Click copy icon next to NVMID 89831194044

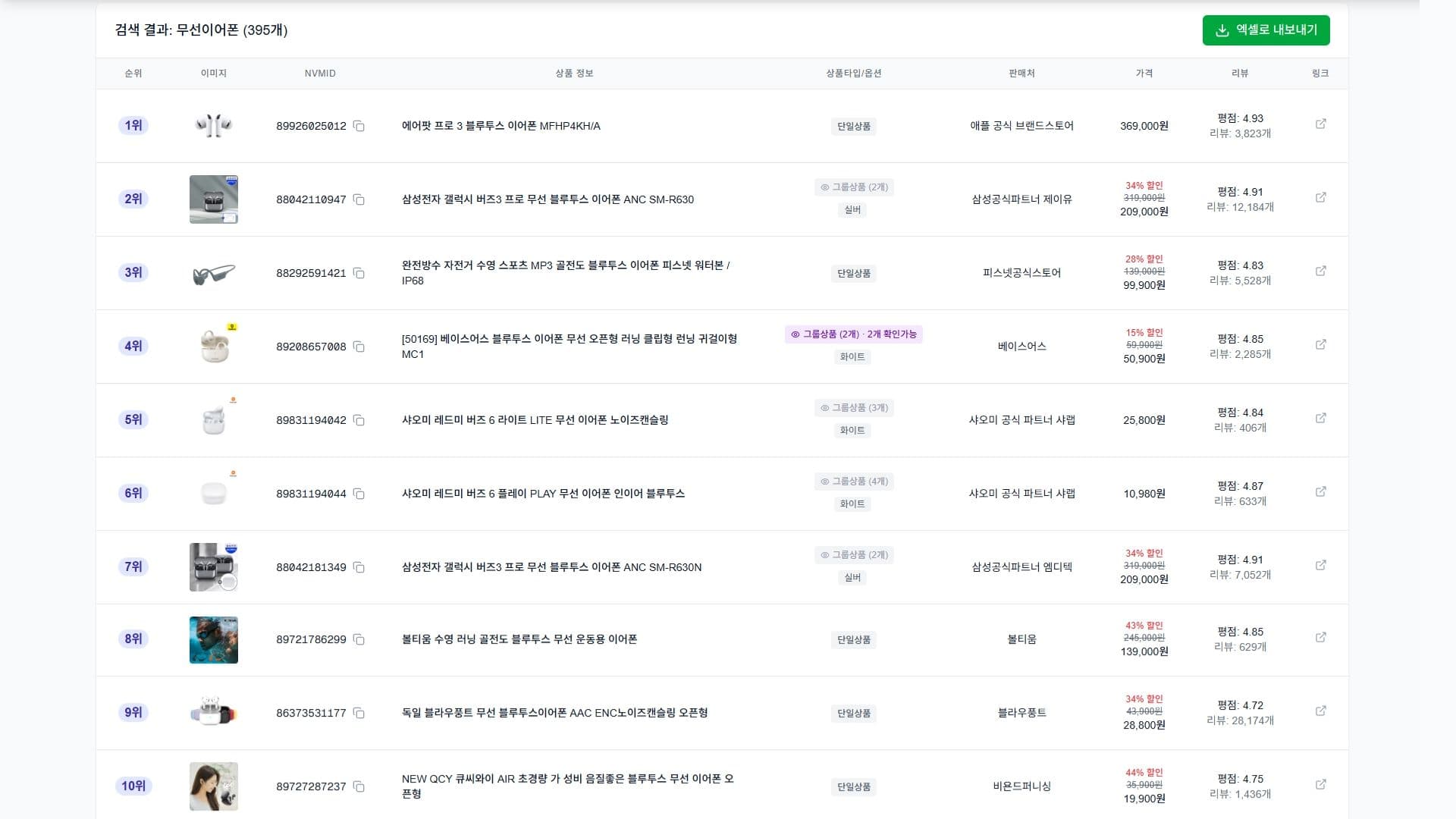(359, 494)
